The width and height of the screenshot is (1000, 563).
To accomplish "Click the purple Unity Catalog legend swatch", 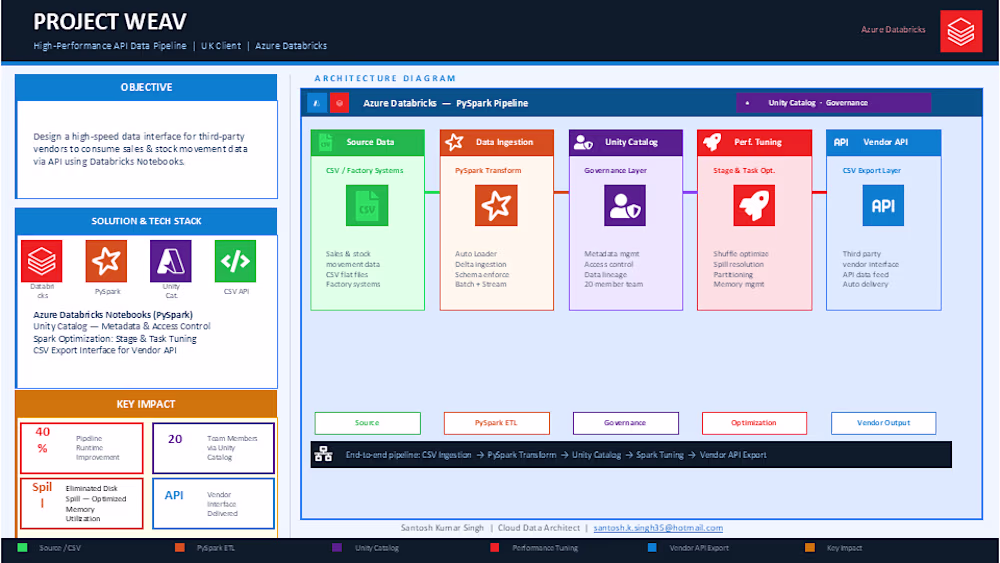I will 337,547.
